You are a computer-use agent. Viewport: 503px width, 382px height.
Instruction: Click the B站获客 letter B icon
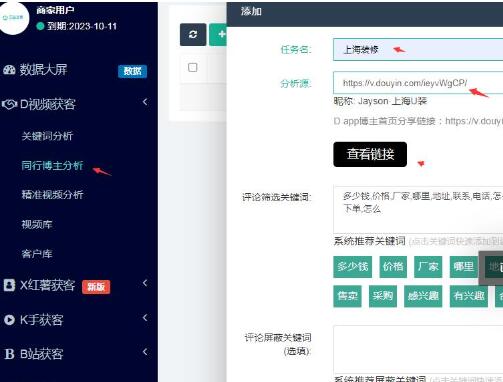pyautogui.click(x=9, y=354)
